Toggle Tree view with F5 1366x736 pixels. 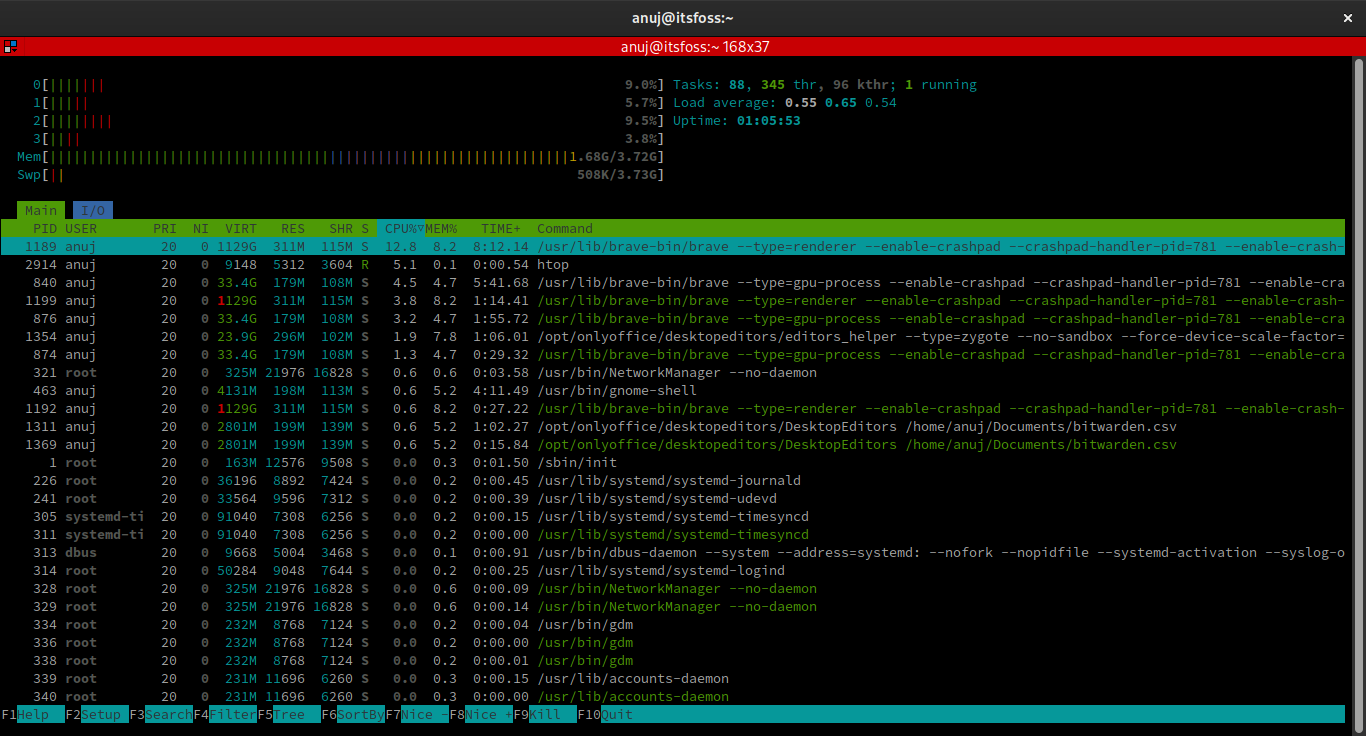click(x=288, y=714)
